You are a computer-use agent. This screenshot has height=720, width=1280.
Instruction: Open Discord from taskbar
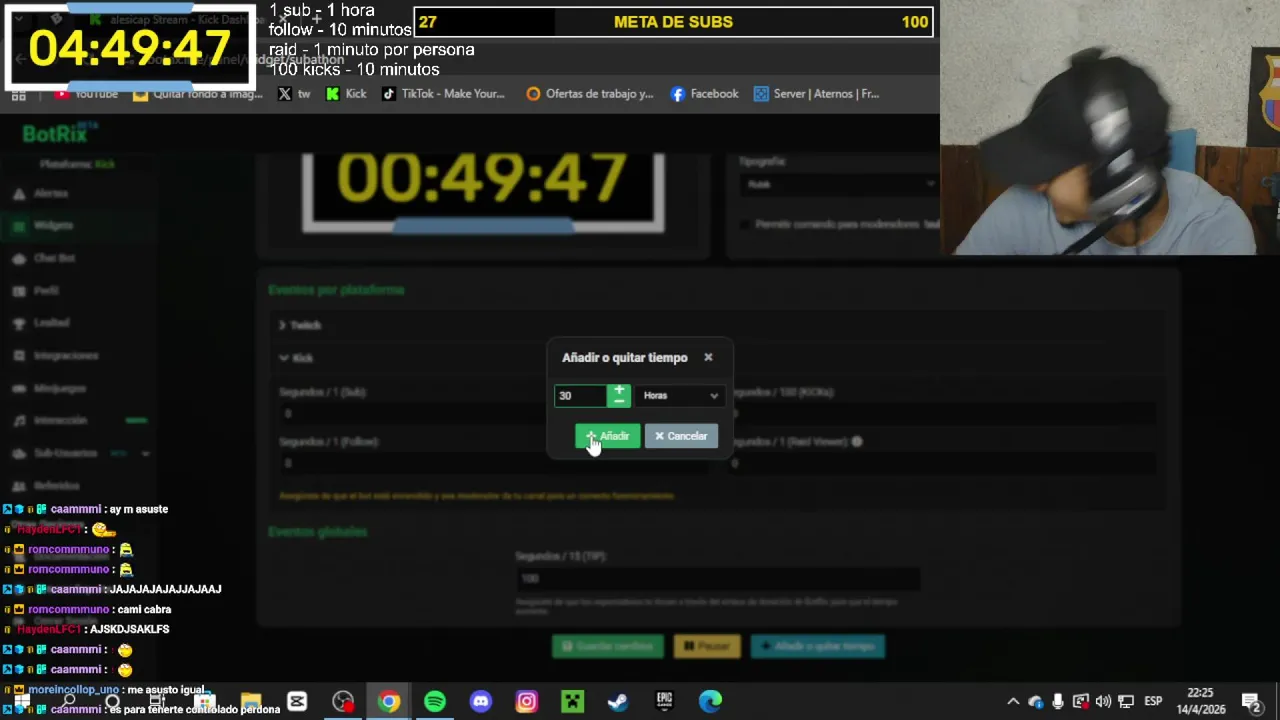pos(481,702)
